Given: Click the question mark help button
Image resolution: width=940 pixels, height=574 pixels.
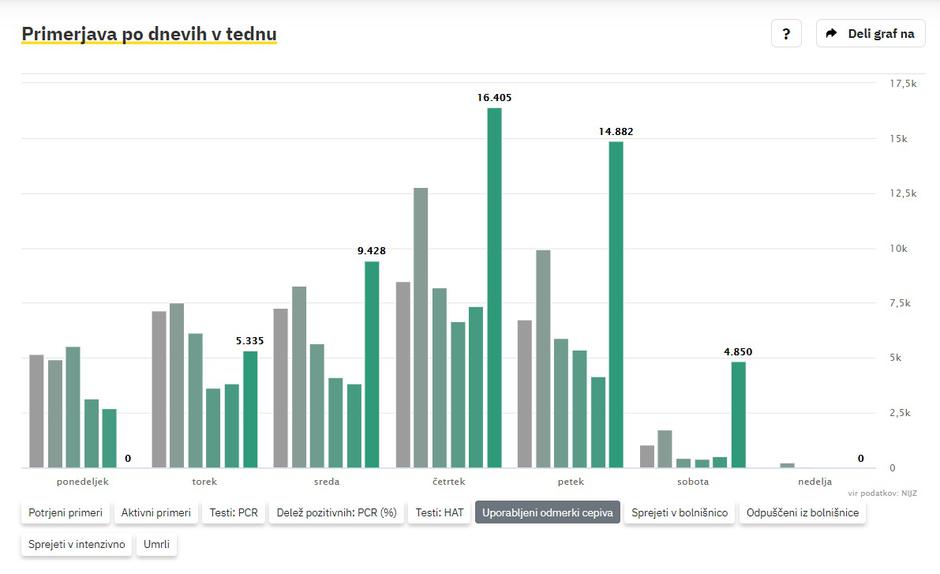Looking at the screenshot, I should [786, 33].
